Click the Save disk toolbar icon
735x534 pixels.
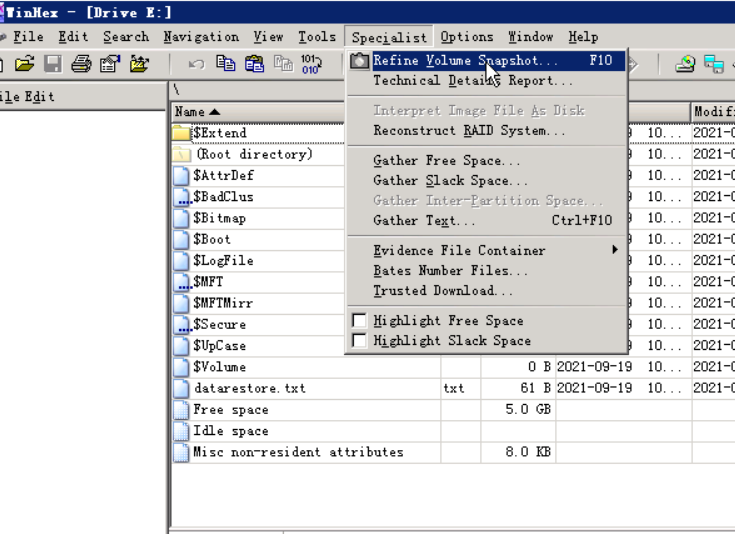click(53, 64)
